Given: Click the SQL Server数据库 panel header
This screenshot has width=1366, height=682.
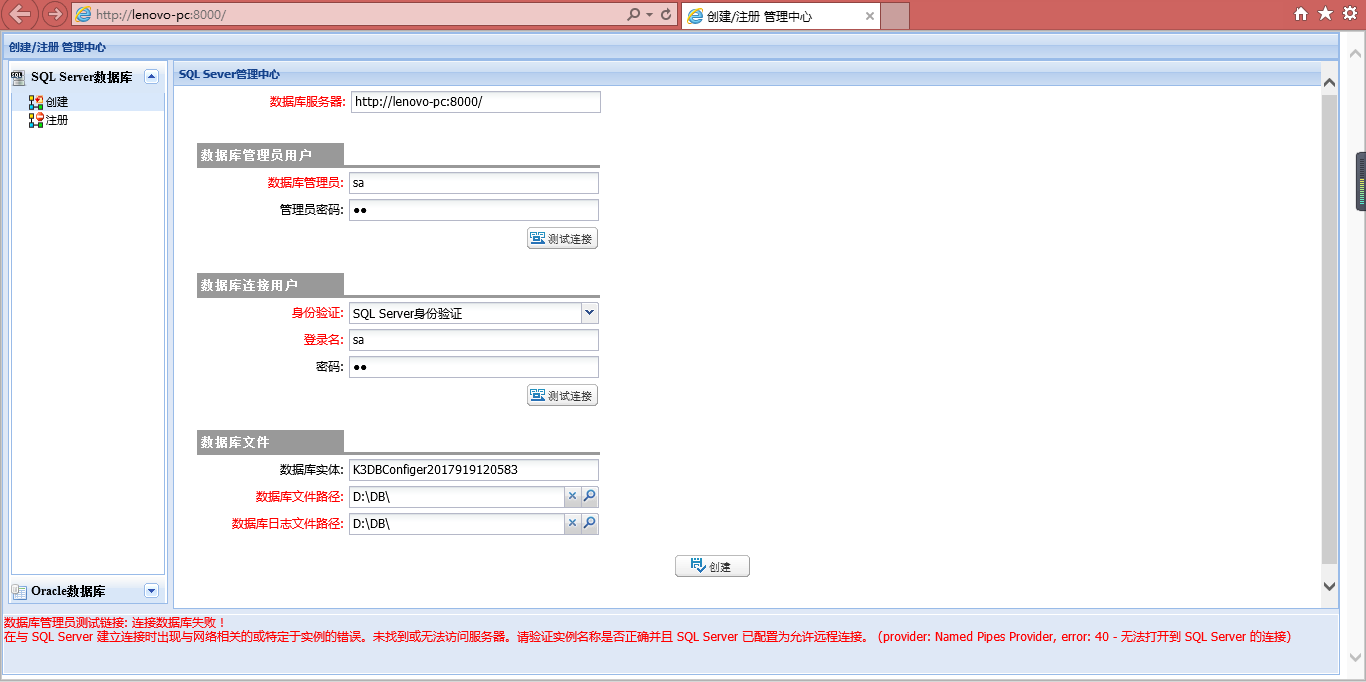Looking at the screenshot, I should (87, 77).
